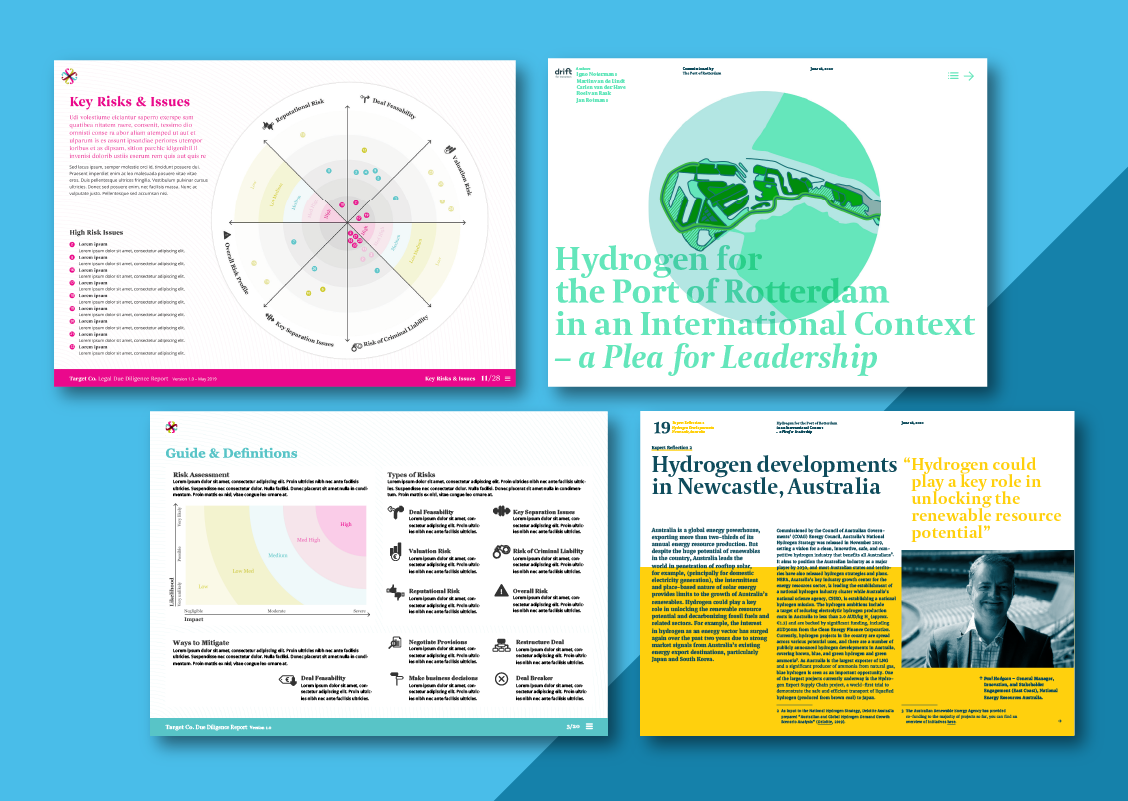This screenshot has width=1128, height=801.
Task: Click the Likelihood axis label of the matrix
Action: coord(172,592)
